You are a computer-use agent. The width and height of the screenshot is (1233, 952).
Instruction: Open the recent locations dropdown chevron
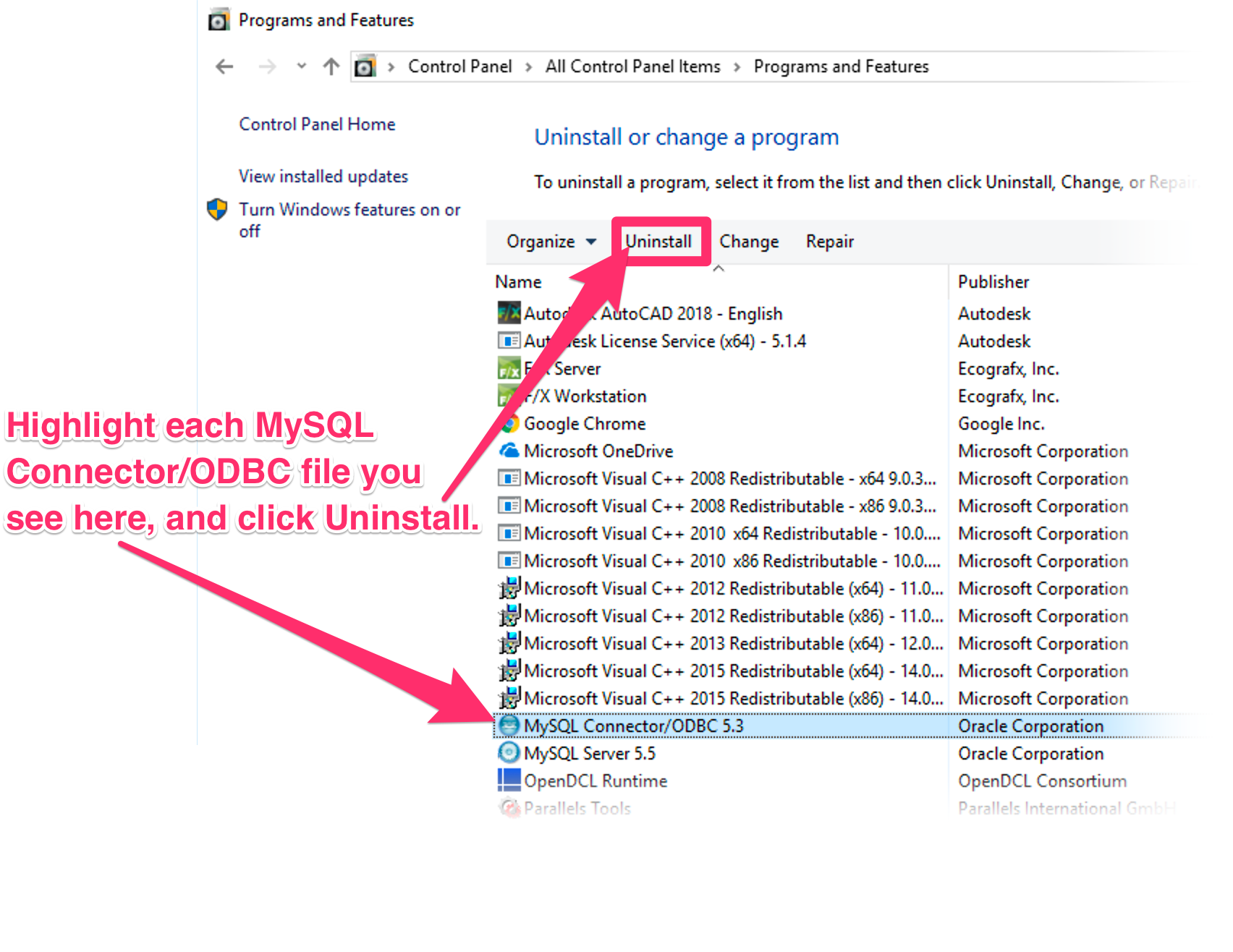(302, 66)
